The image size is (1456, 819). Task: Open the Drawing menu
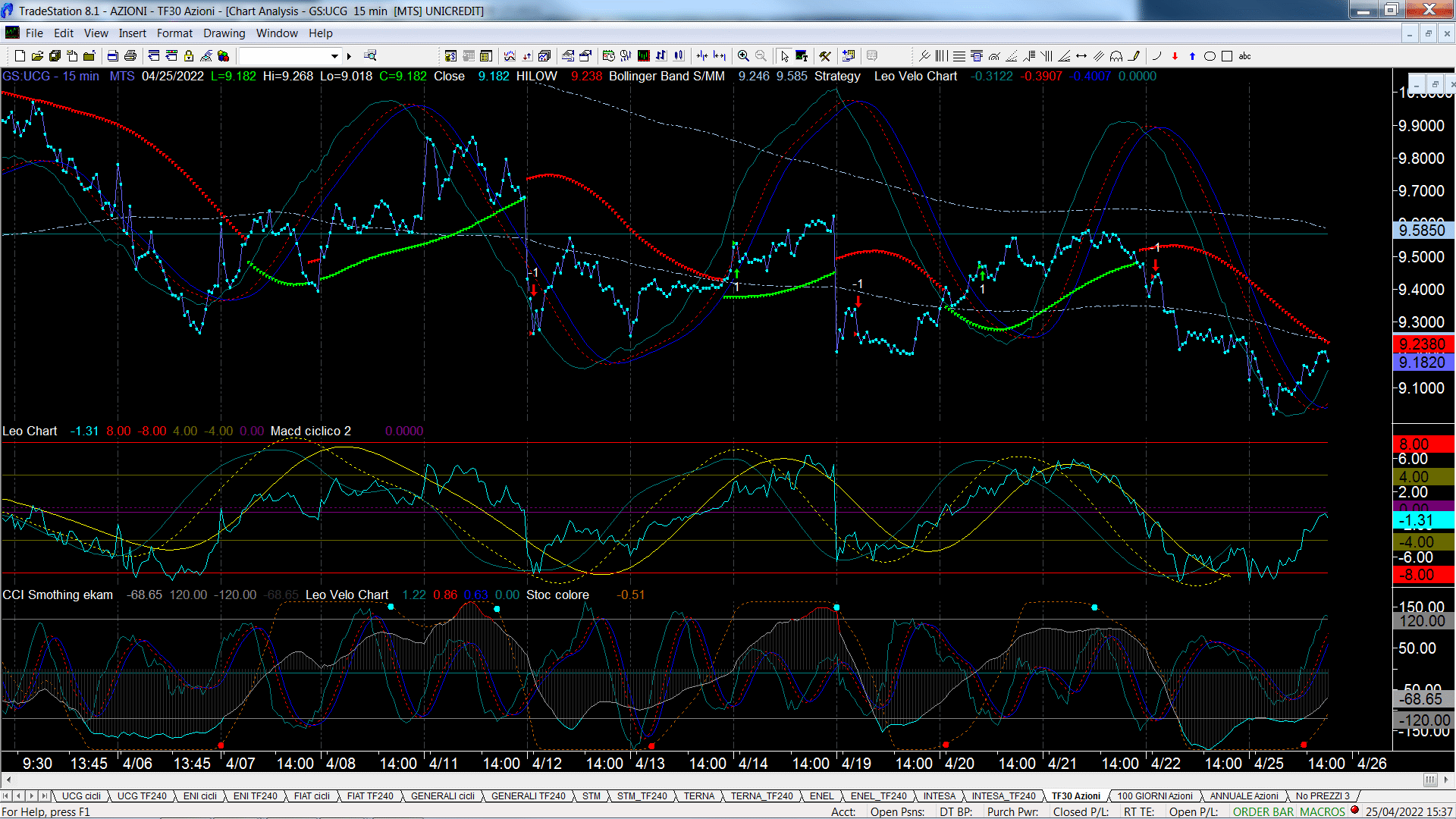pyautogui.click(x=224, y=33)
